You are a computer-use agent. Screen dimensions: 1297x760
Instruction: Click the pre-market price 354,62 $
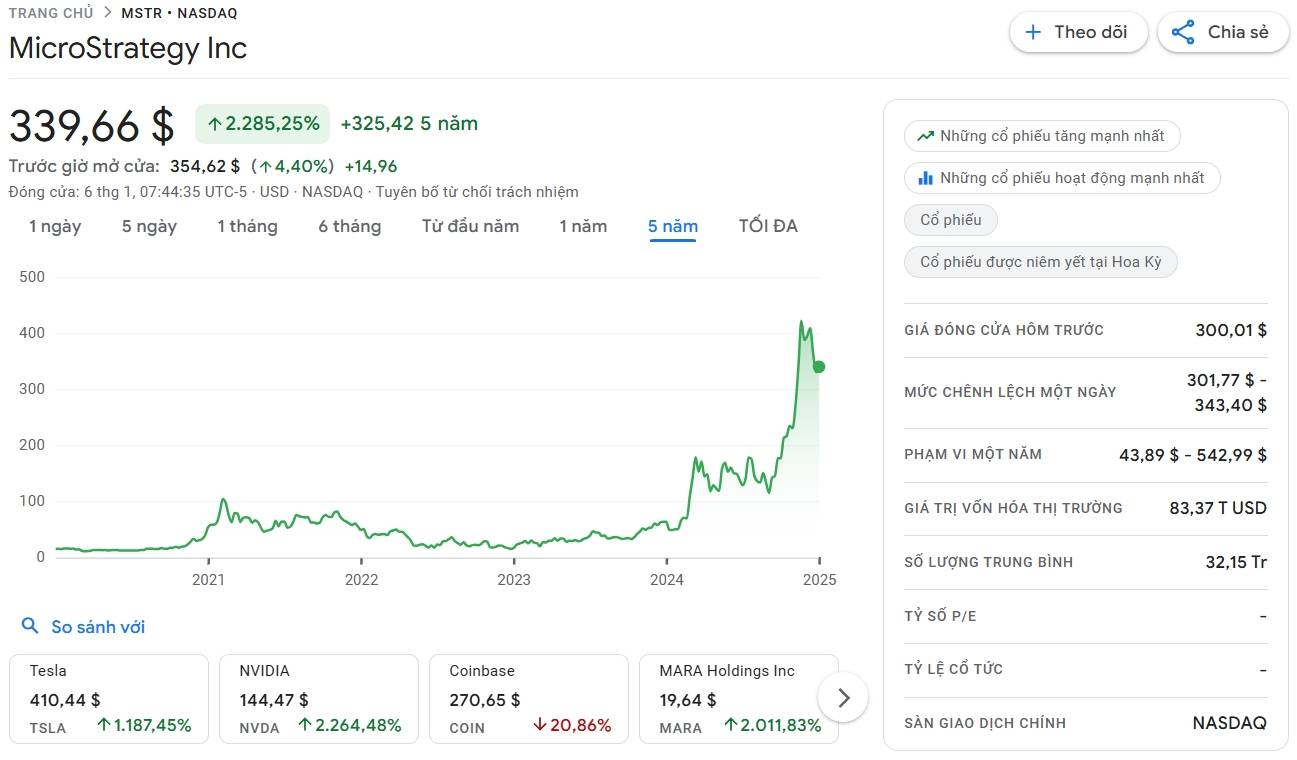coord(205,166)
